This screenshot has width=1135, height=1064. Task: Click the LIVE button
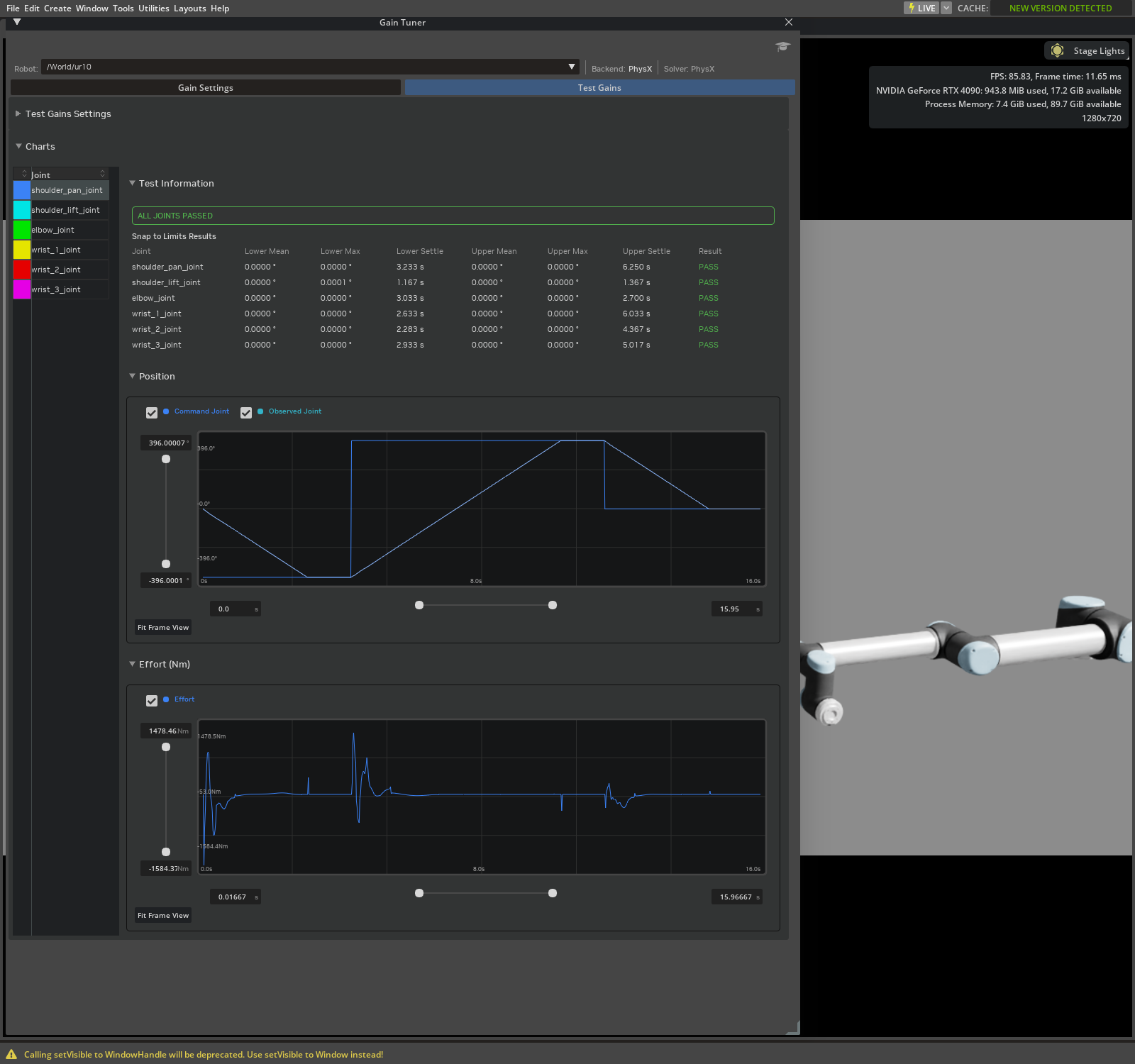(x=921, y=8)
